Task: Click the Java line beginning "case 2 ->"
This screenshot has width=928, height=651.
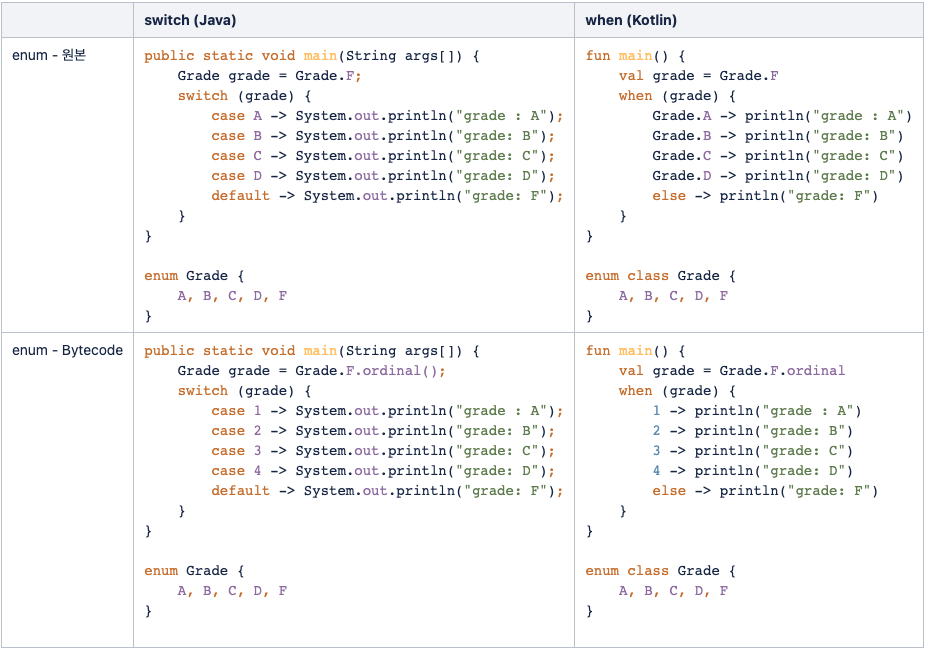Action: click(383, 431)
